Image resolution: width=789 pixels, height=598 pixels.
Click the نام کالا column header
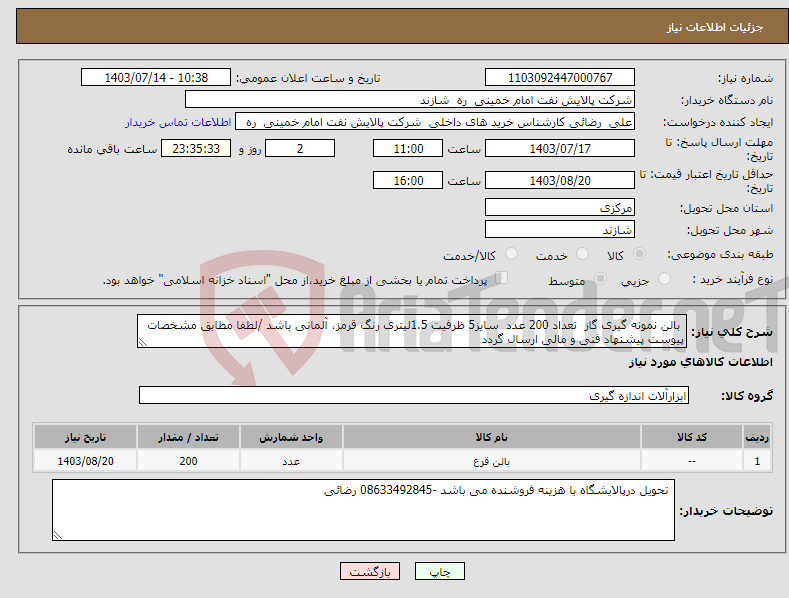pyautogui.click(x=492, y=437)
